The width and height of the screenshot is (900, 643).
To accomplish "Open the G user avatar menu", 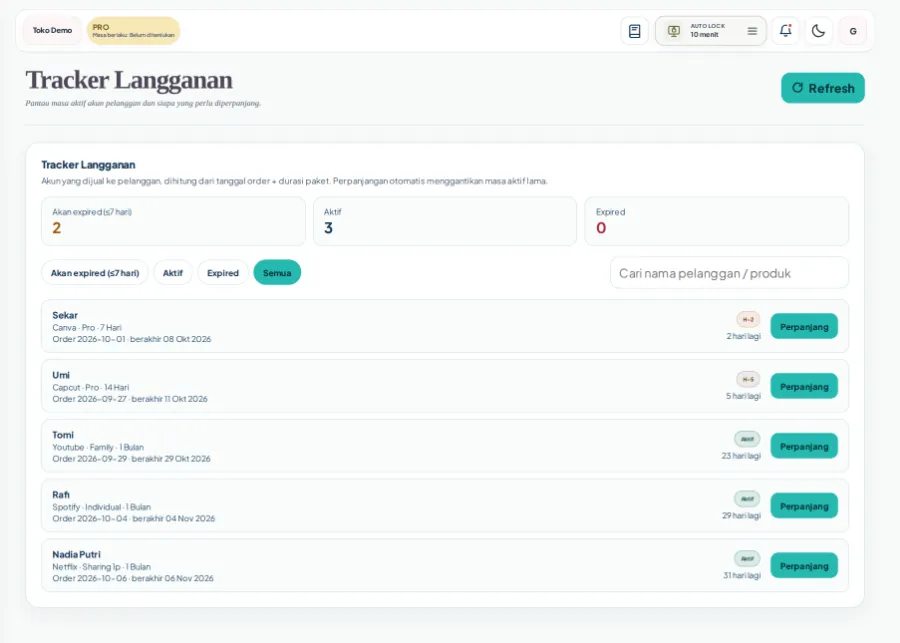I will pos(853,31).
